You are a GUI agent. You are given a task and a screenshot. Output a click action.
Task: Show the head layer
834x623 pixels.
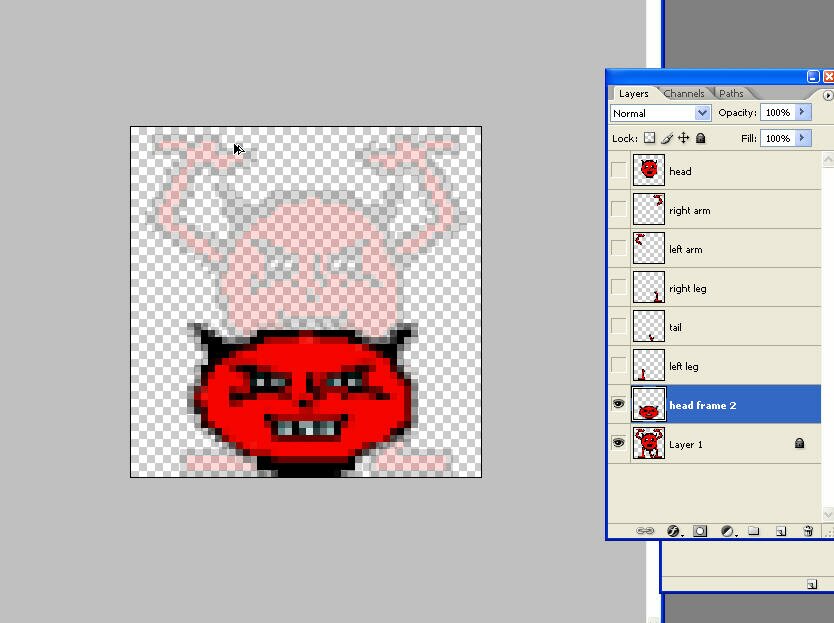[619, 170]
